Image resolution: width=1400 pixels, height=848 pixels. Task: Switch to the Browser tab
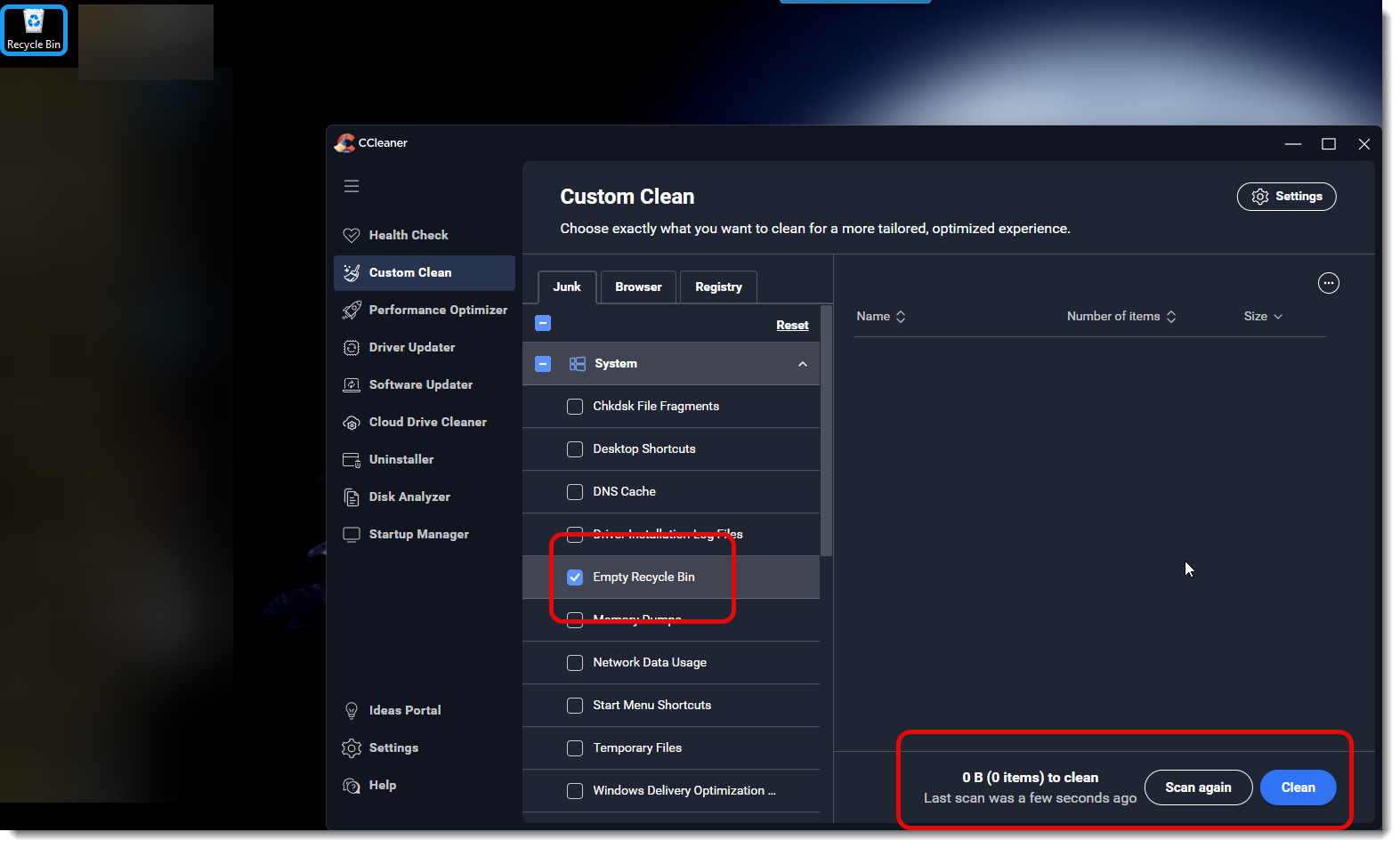click(x=638, y=287)
